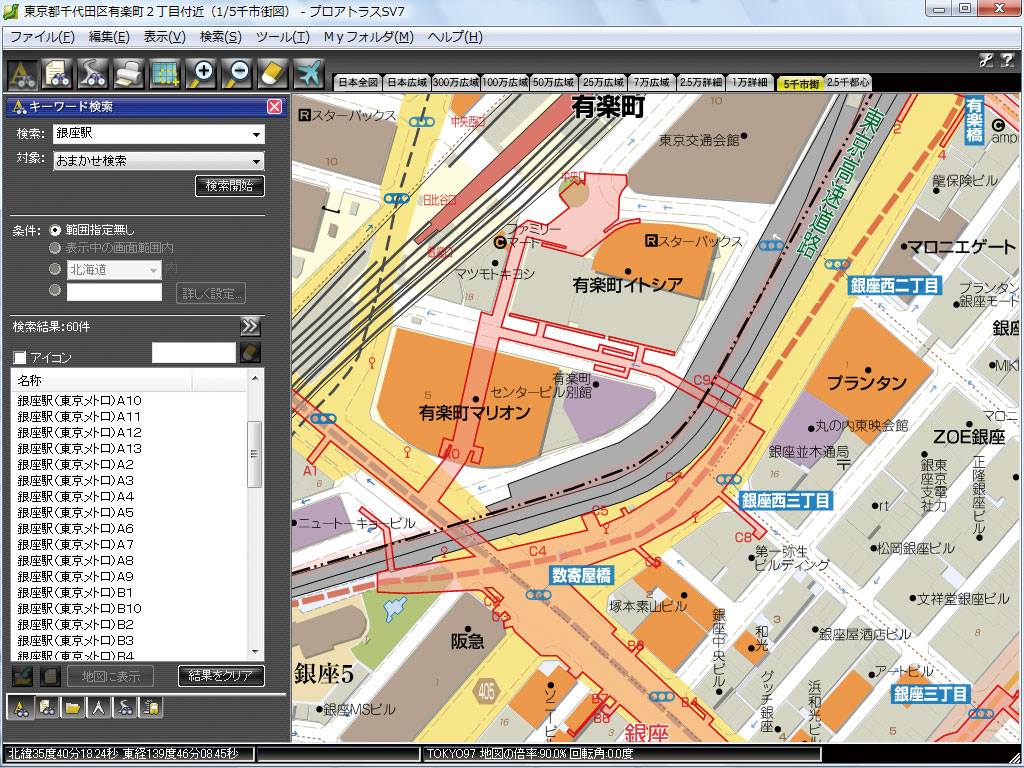Select the 北海道 prefecture radio button
Image resolution: width=1024 pixels, height=768 pixels.
coord(55,269)
